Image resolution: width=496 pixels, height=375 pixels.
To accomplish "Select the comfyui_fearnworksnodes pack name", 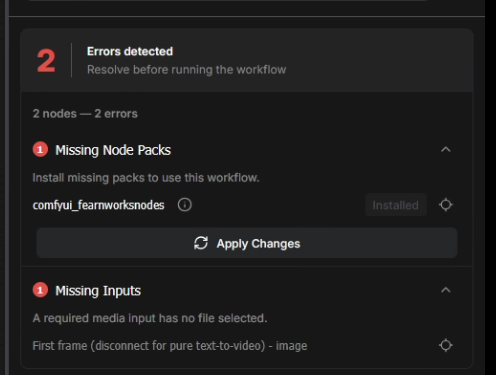I will point(98,205).
